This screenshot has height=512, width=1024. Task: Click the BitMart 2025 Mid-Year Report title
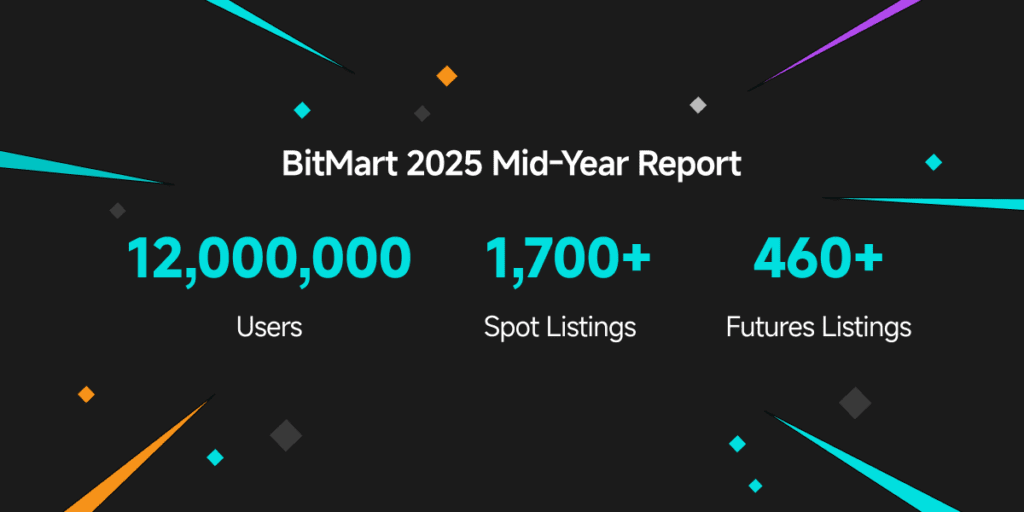coord(511,164)
